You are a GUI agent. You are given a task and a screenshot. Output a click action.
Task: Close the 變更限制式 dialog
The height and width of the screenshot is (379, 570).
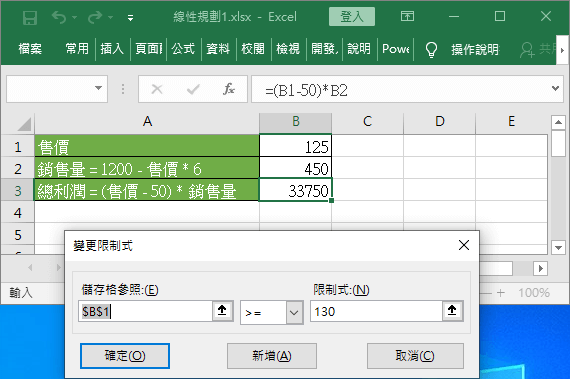(x=464, y=245)
